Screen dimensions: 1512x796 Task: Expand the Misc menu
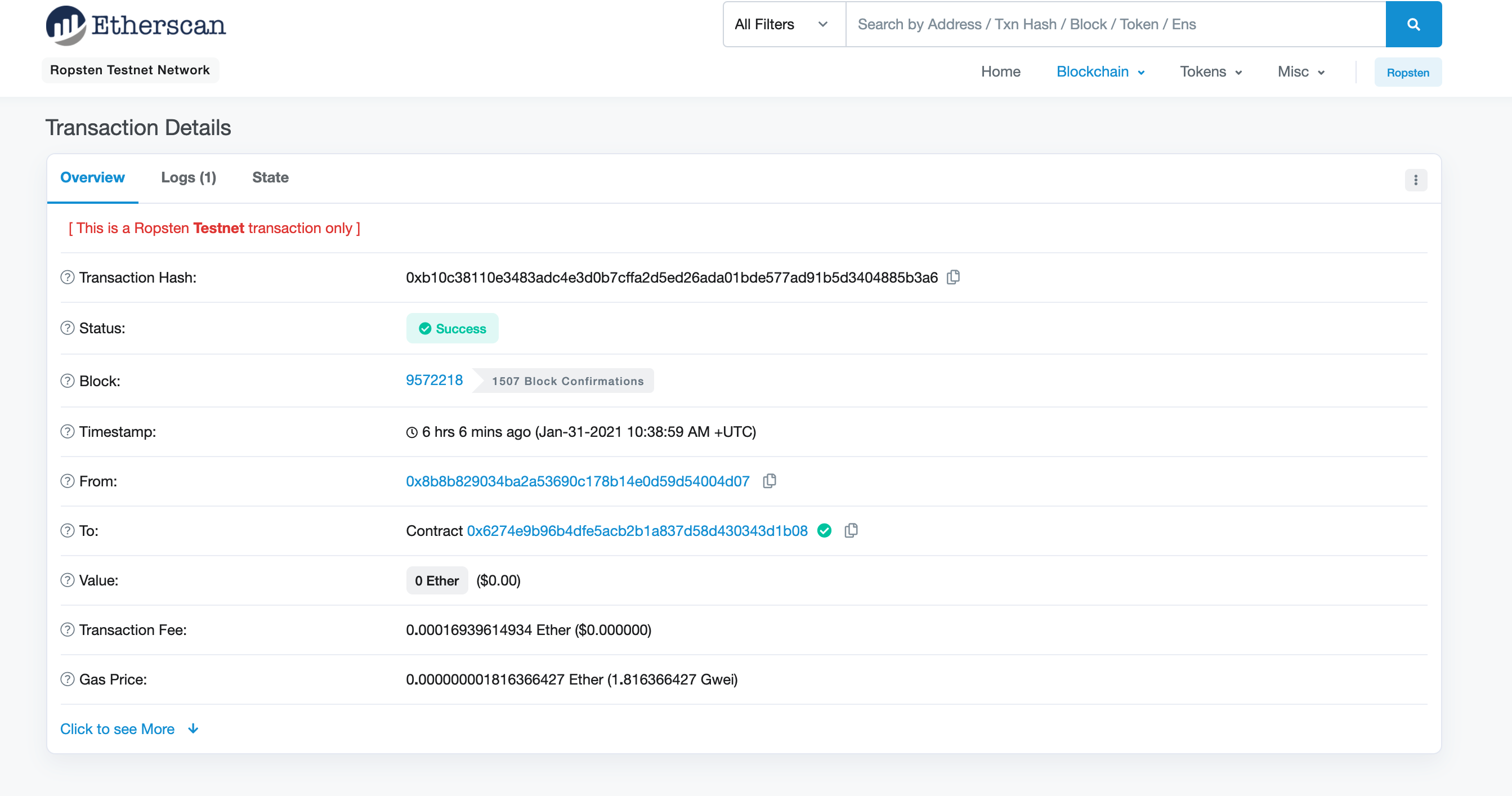coord(1301,71)
